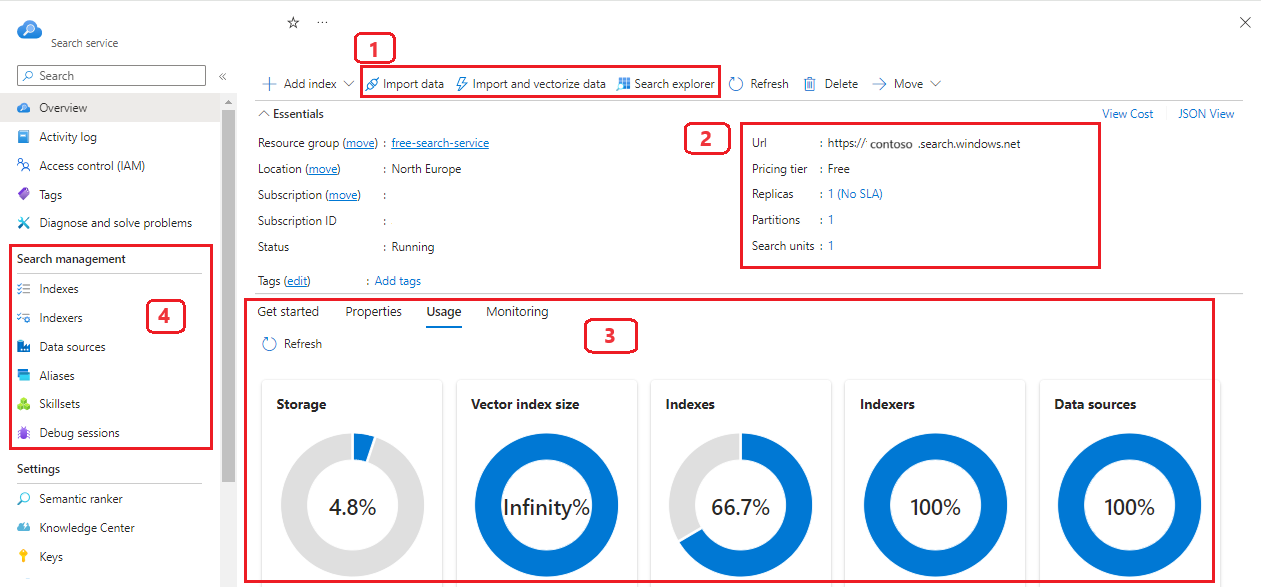
Task: Click the Delete trash can icon
Action: coord(810,84)
